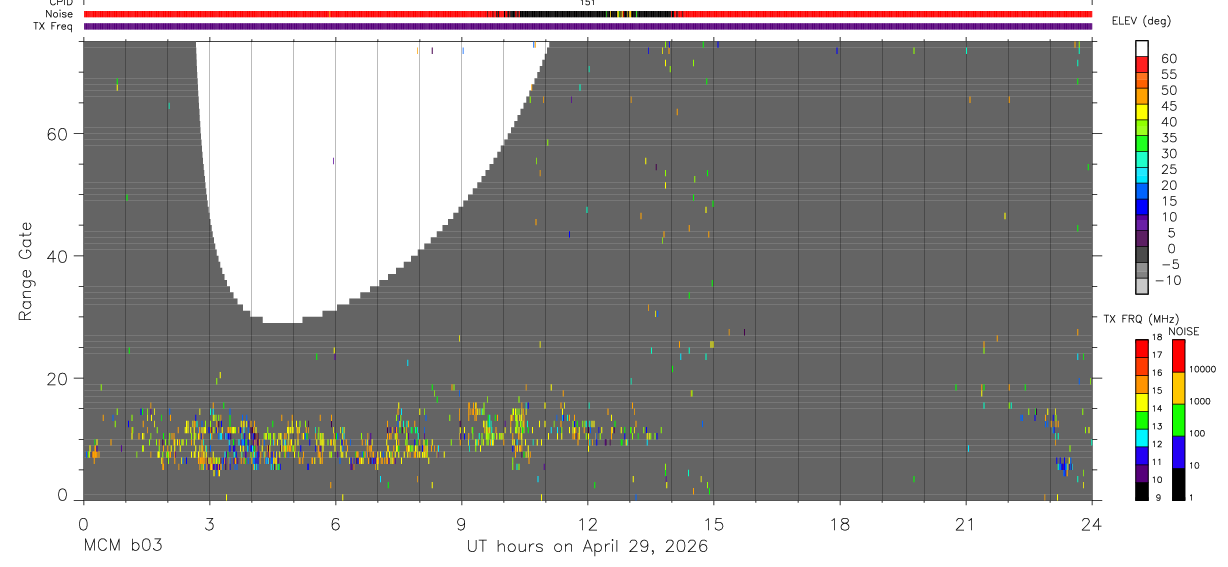Screen dimensions: 1228x567
Task: Click the 'CPID' row label at top left
Action: tap(61, 3)
